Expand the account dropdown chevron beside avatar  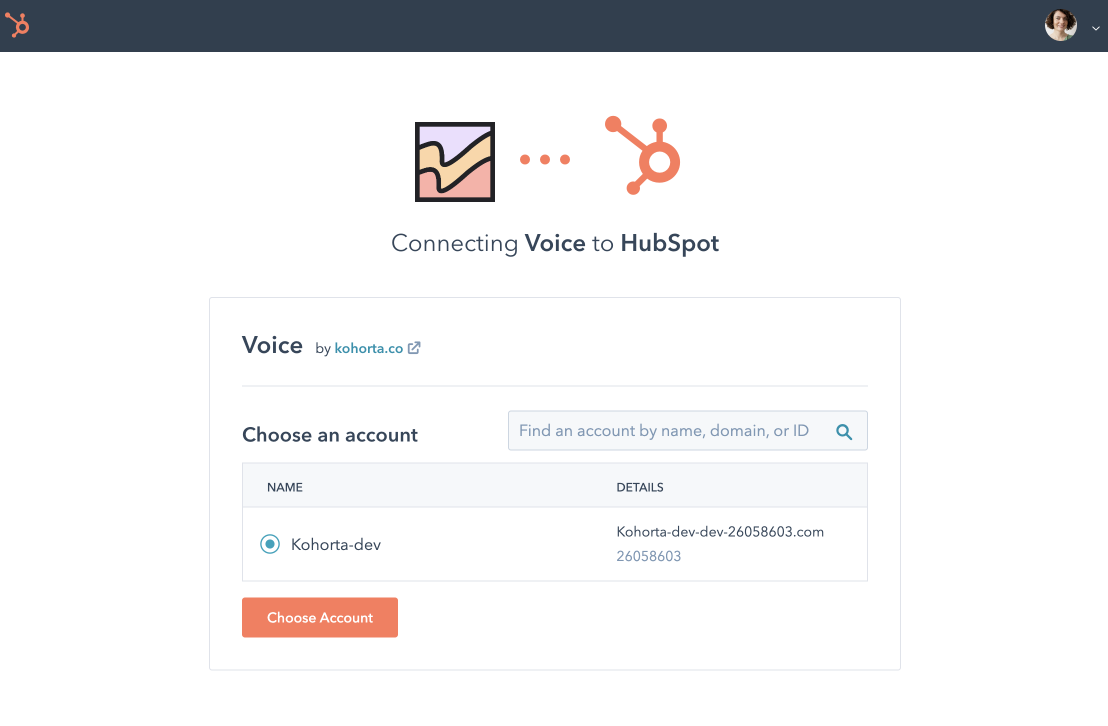tap(1095, 28)
